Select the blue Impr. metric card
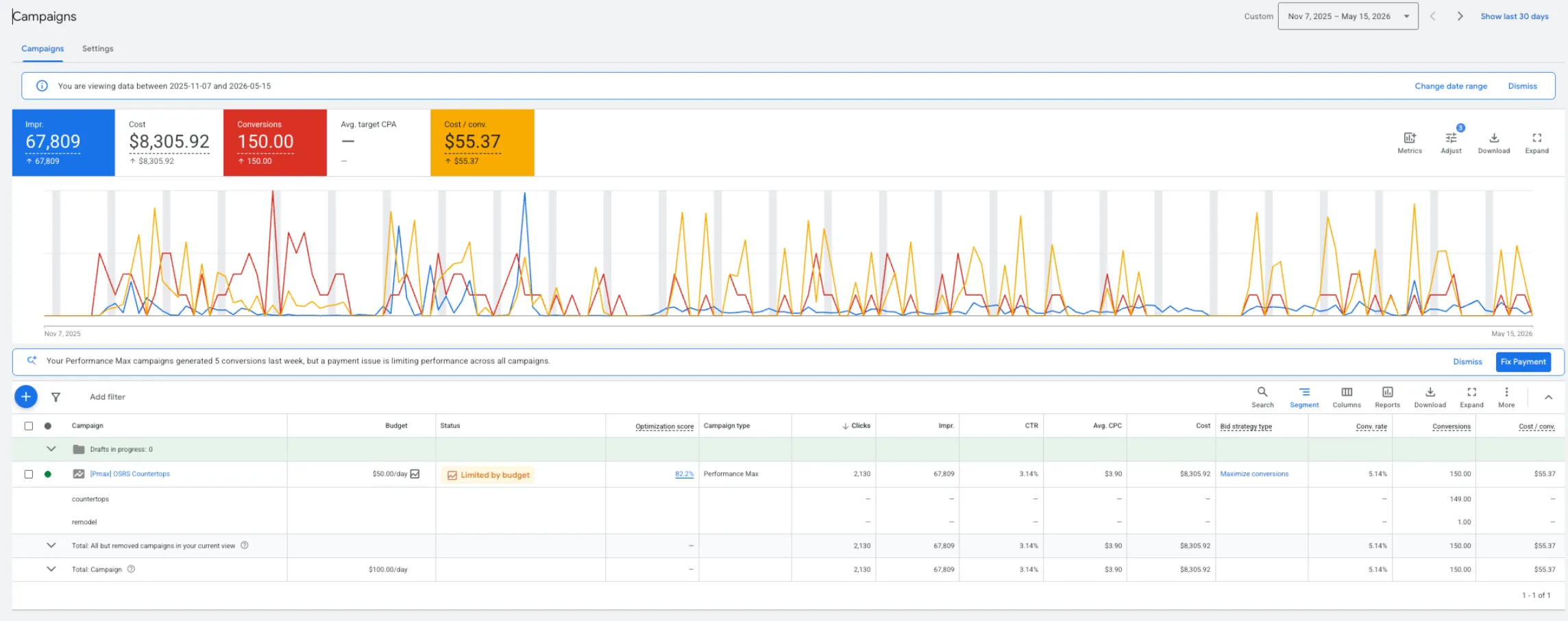The height and width of the screenshot is (621, 1568). tap(64, 143)
